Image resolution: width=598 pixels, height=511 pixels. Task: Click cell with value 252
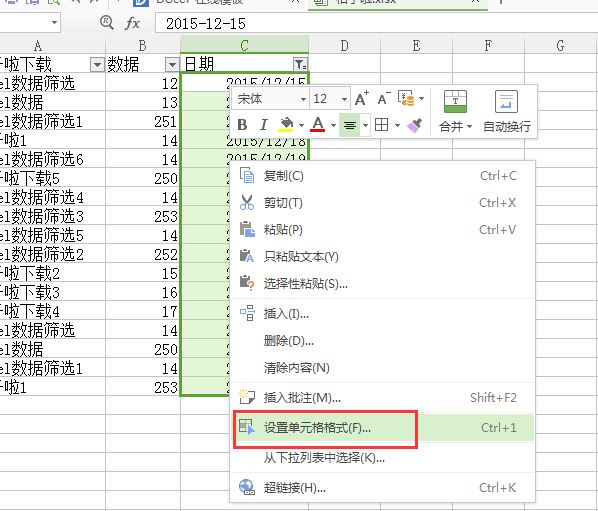pyautogui.click(x=143, y=254)
